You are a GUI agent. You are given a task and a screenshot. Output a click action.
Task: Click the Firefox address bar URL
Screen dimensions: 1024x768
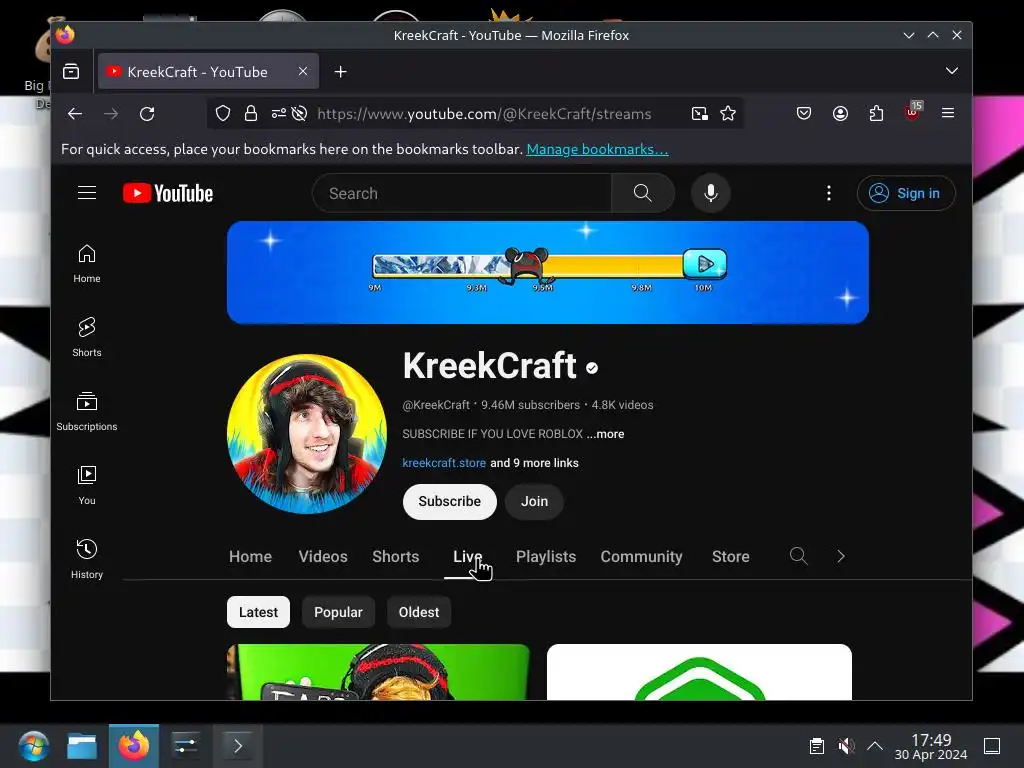[484, 114]
